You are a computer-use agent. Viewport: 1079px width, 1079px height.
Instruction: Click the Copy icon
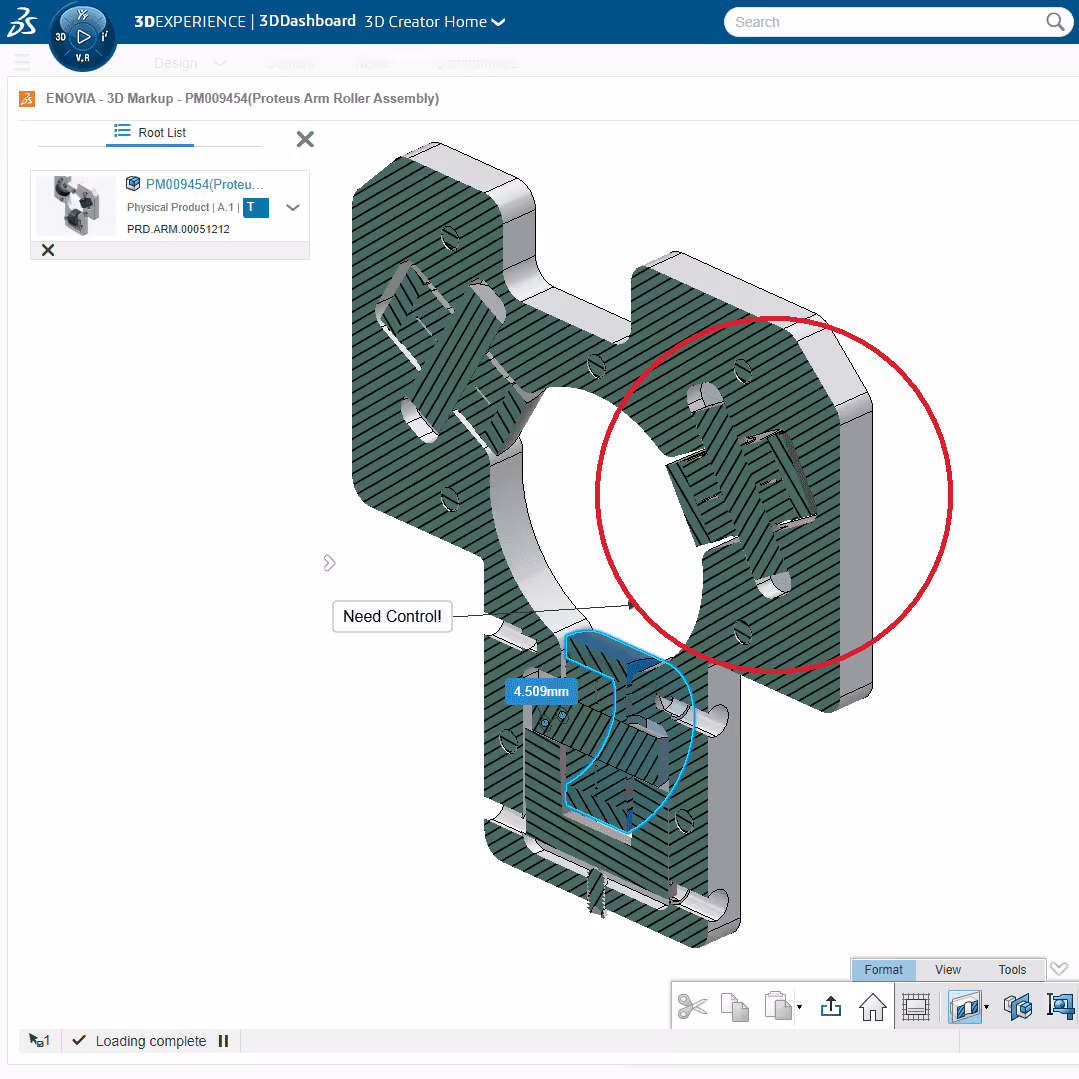pos(734,1007)
